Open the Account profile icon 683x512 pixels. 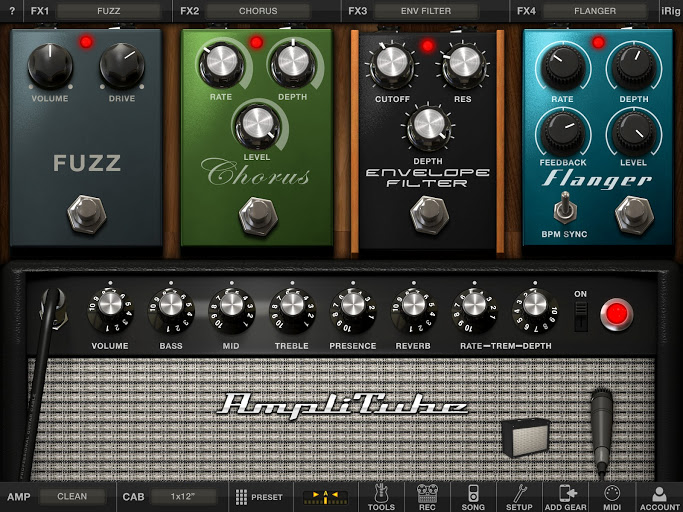coord(659,496)
